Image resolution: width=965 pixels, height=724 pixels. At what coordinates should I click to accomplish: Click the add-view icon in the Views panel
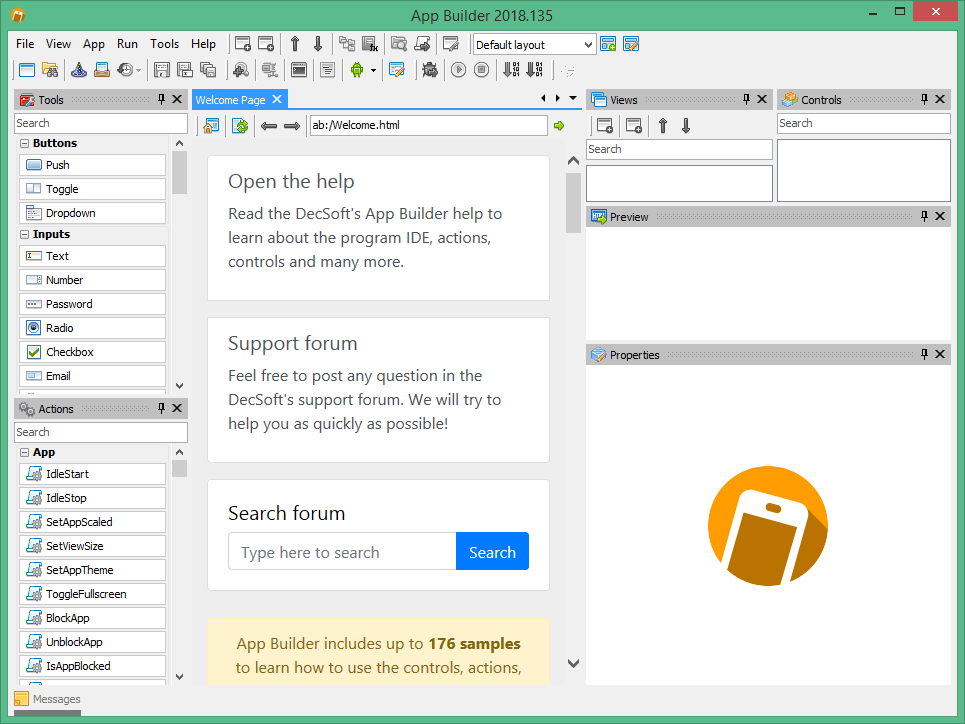coord(605,125)
